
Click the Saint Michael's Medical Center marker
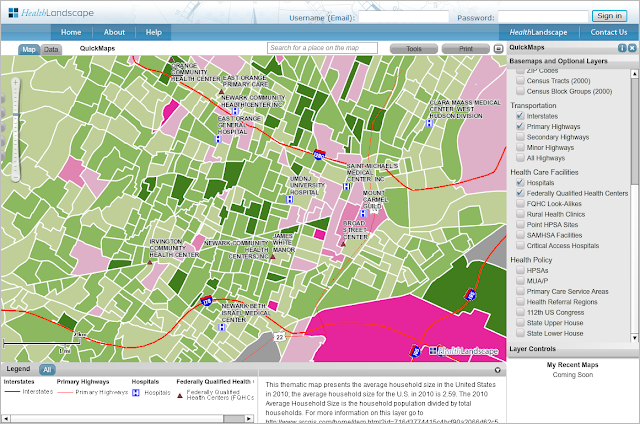point(347,186)
